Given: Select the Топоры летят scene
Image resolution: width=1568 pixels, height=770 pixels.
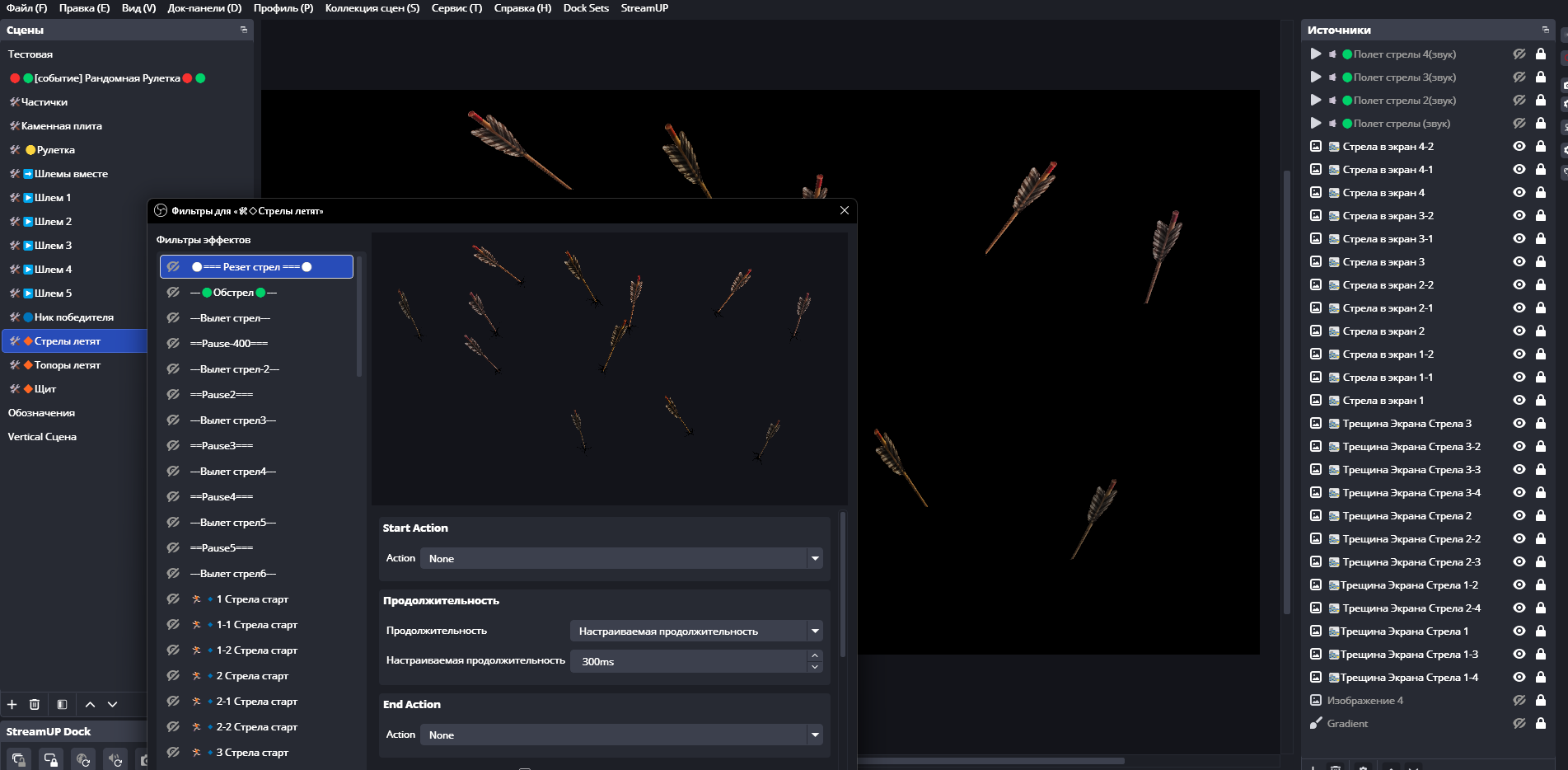Looking at the screenshot, I should [x=68, y=365].
